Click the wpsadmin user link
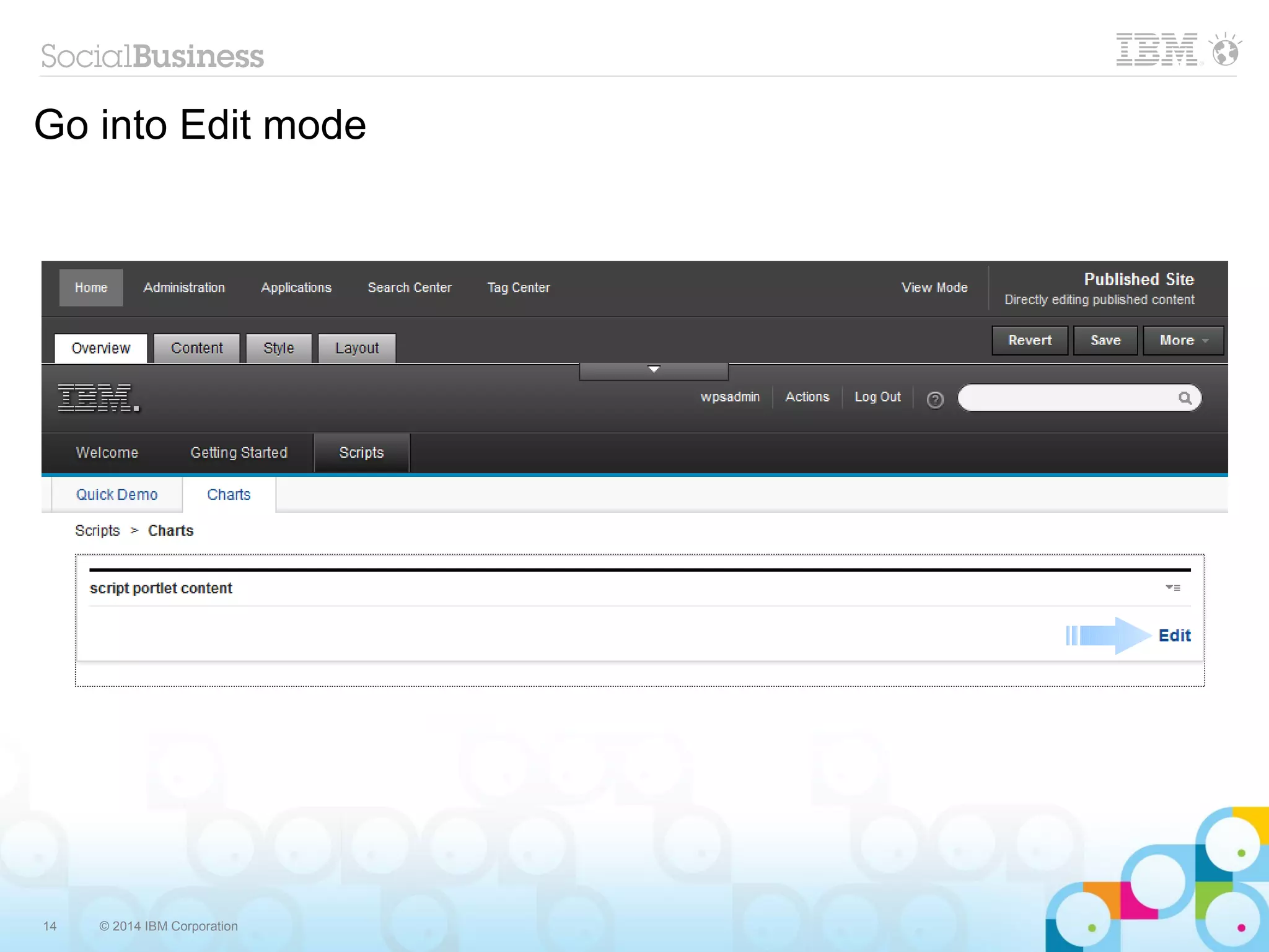The width and height of the screenshot is (1269, 952). point(730,397)
